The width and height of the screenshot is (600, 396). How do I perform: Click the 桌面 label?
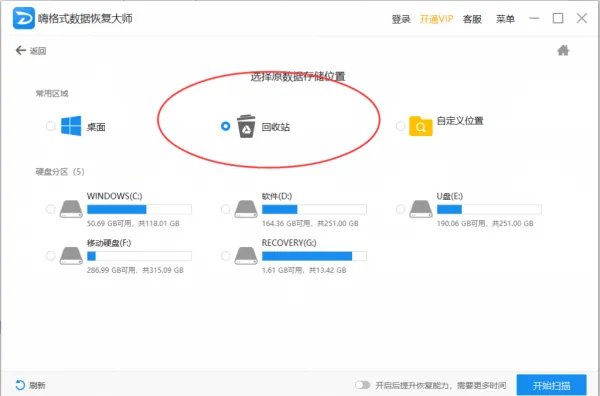(96, 127)
